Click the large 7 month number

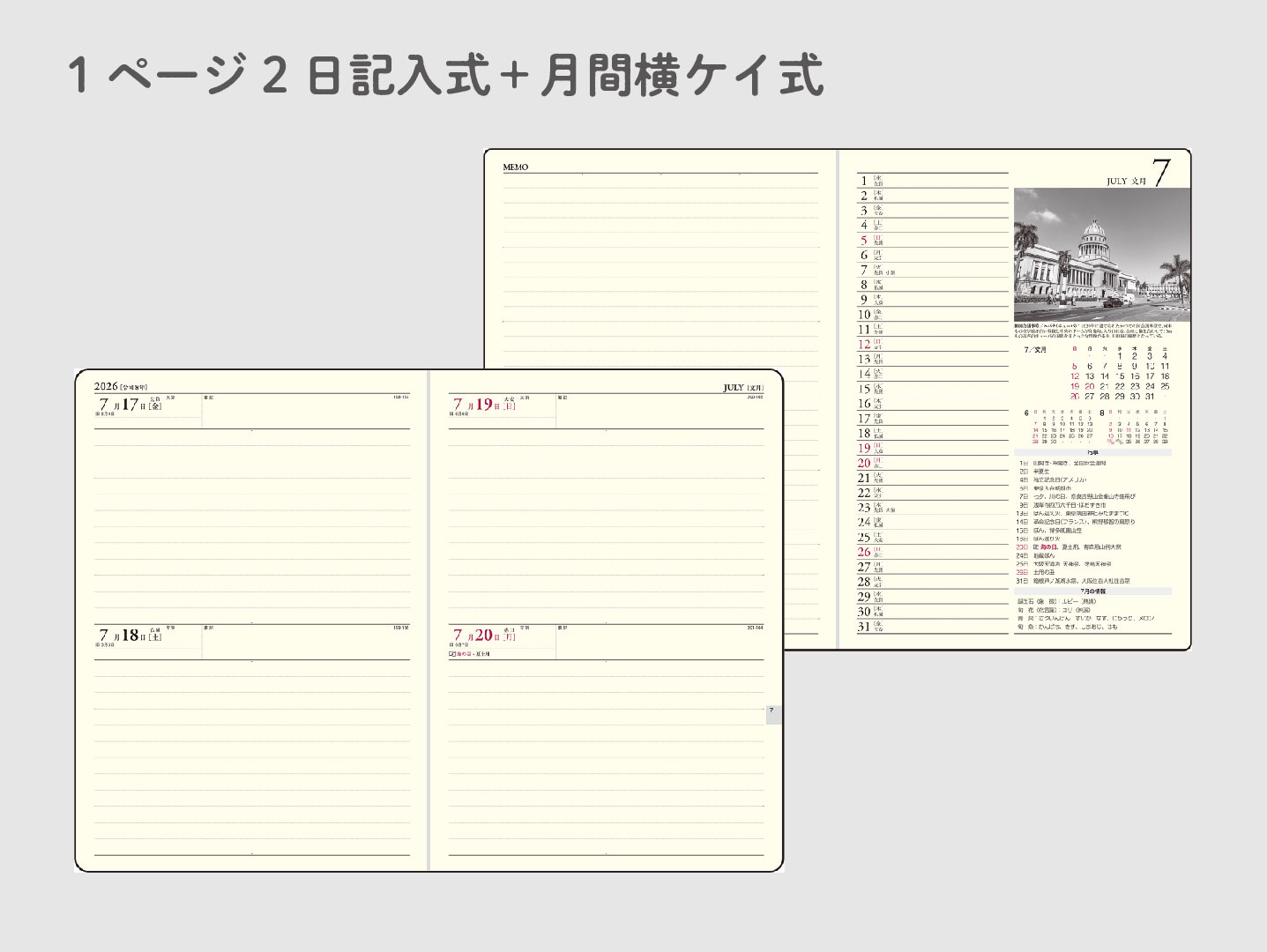pyautogui.click(x=1161, y=173)
